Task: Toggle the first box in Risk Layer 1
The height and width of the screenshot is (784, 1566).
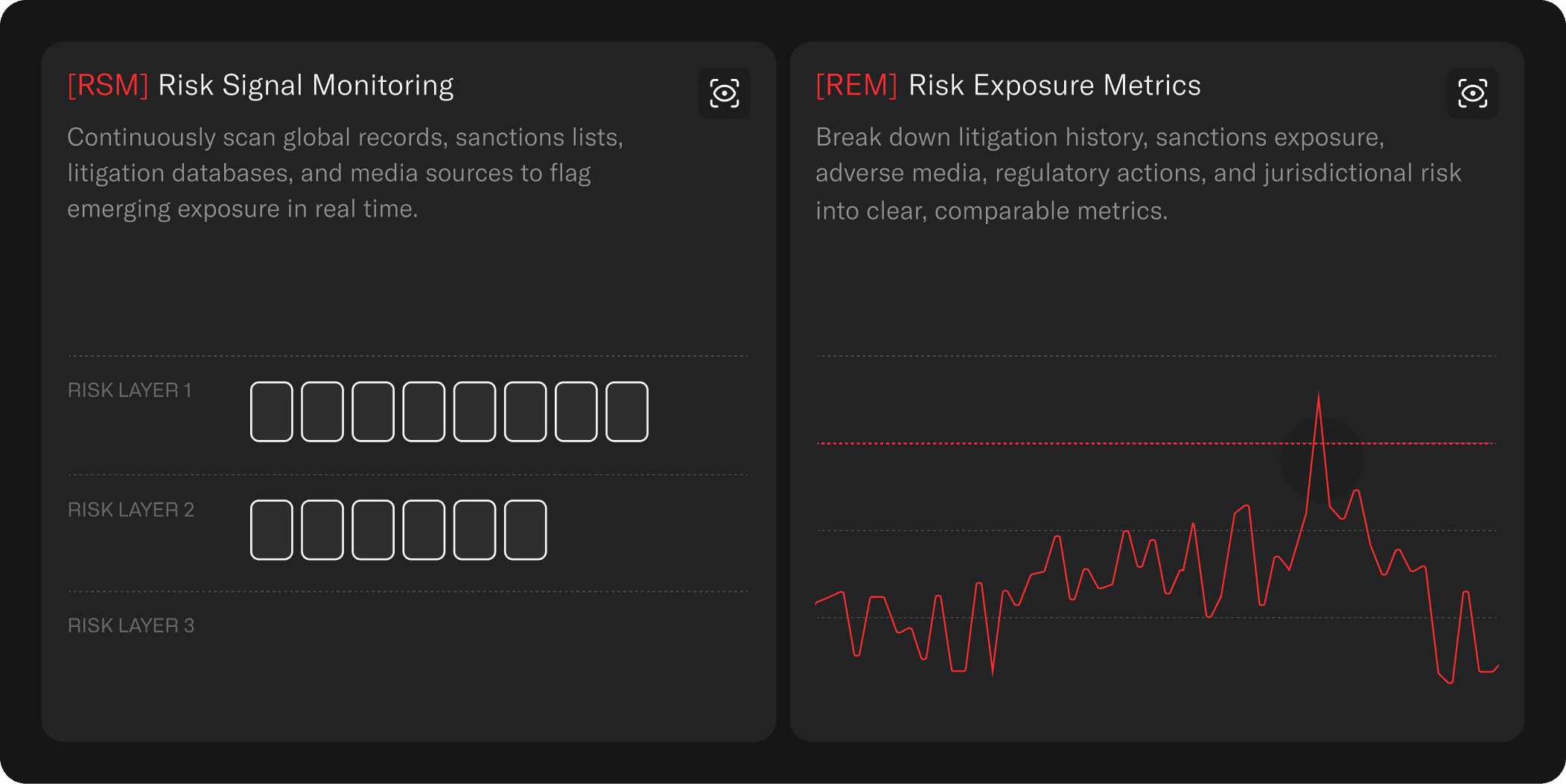Action: tap(272, 412)
